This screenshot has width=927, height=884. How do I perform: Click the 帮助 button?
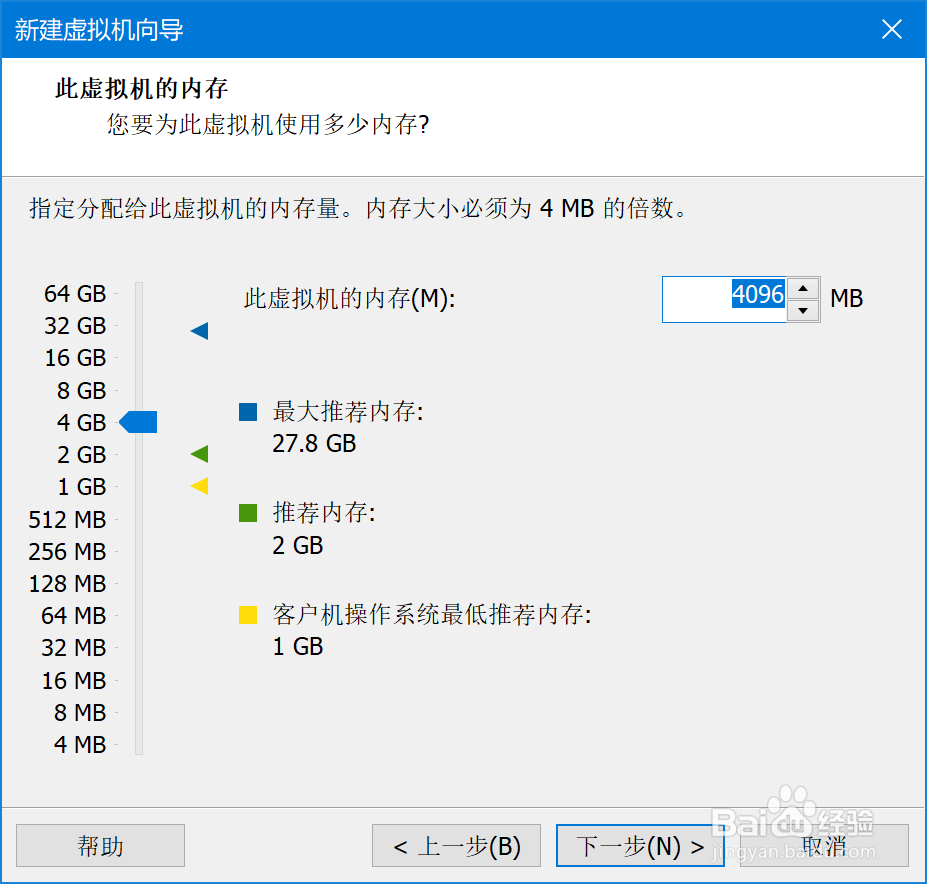pyautogui.click(x=101, y=846)
